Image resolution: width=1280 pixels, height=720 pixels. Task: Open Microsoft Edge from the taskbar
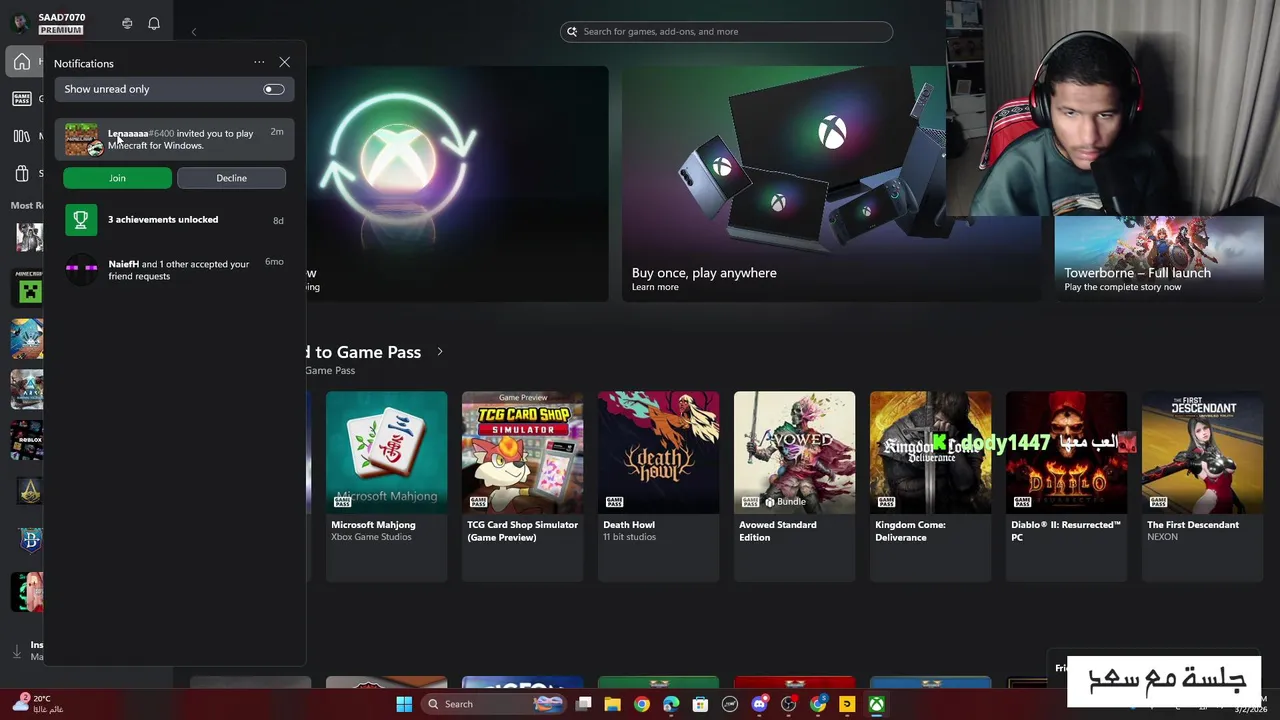(x=671, y=704)
